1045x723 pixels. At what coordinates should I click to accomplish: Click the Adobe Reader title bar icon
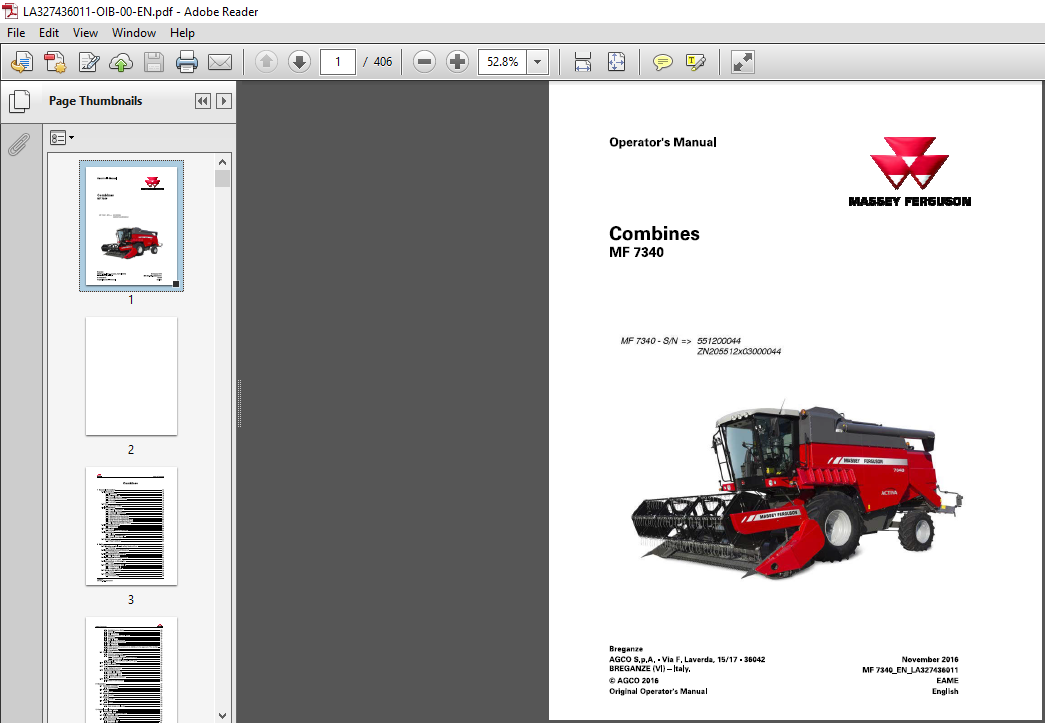tap(10, 11)
